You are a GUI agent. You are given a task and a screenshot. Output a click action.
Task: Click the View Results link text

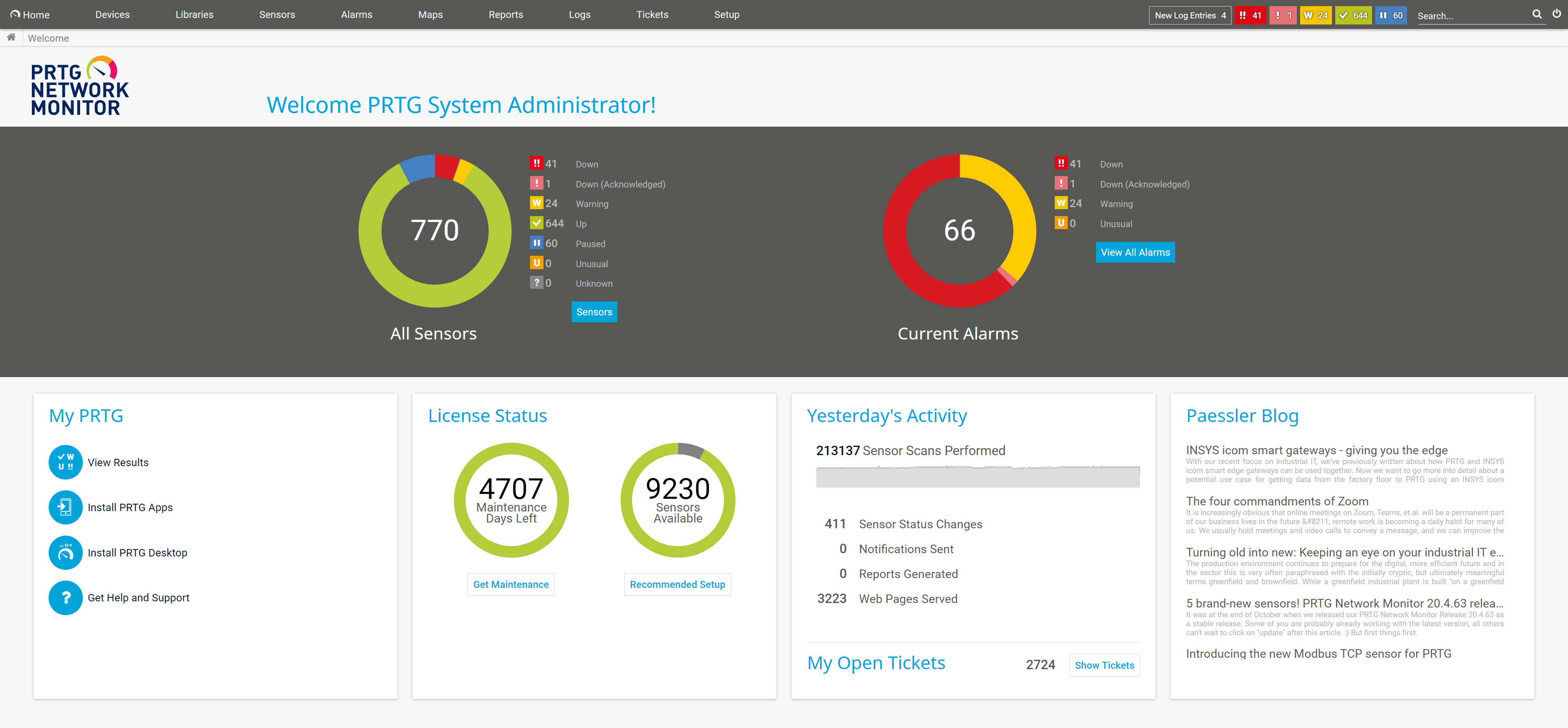118,462
